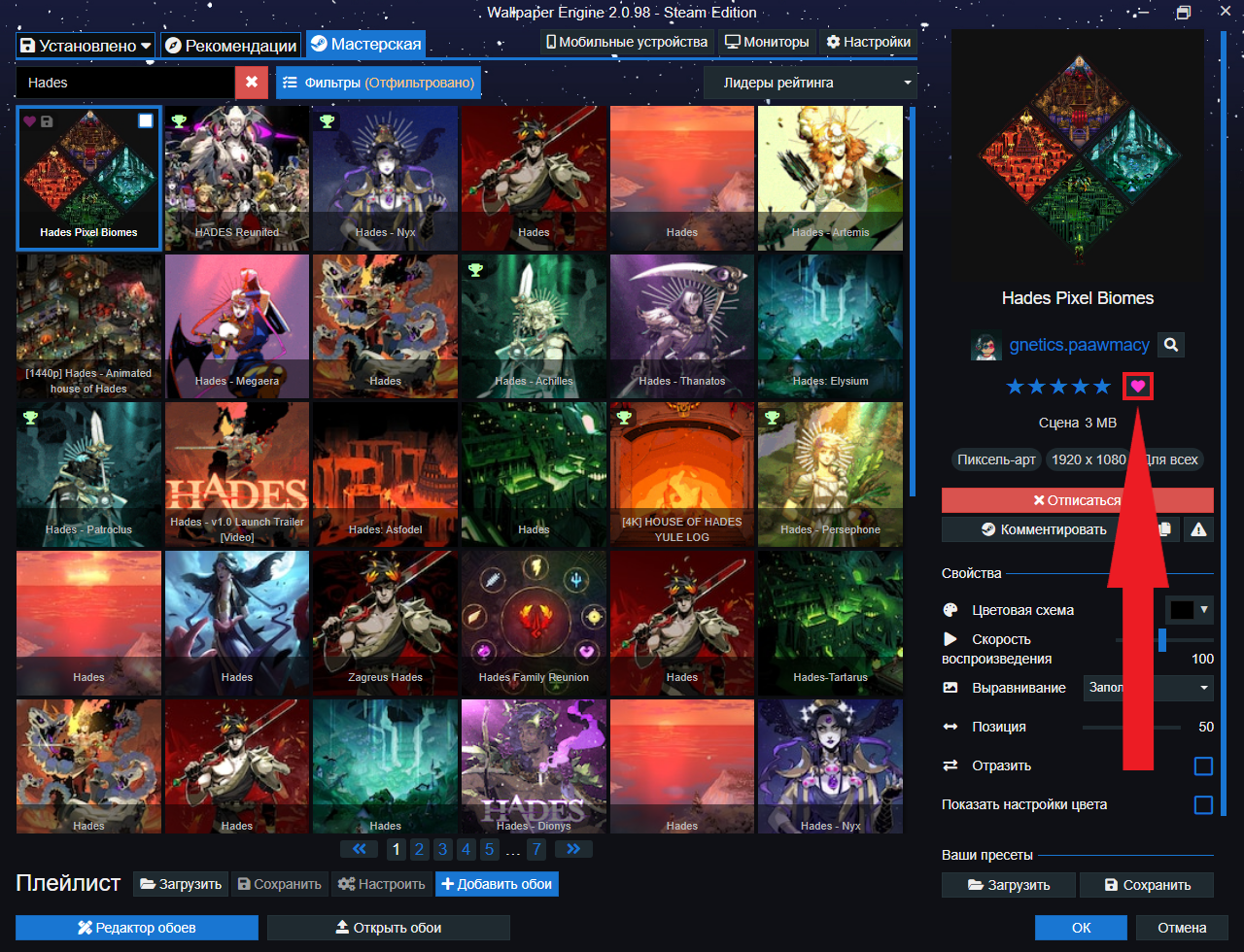The image size is (1244, 952).
Task: Confirm with the OK button
Action: (1081, 928)
